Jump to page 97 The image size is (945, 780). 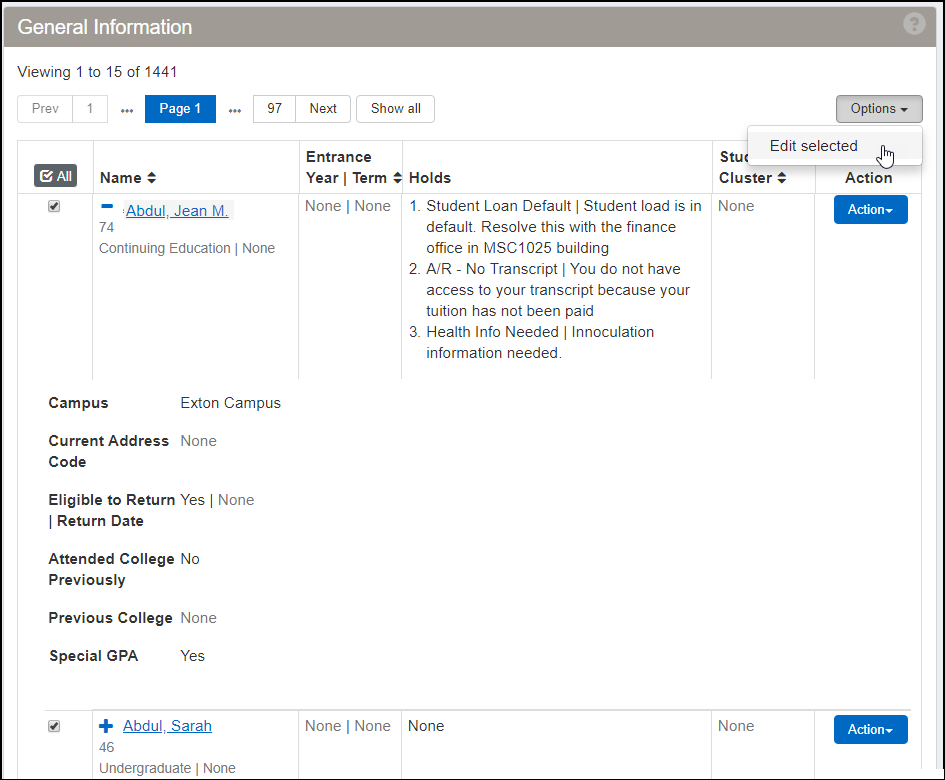coord(274,109)
